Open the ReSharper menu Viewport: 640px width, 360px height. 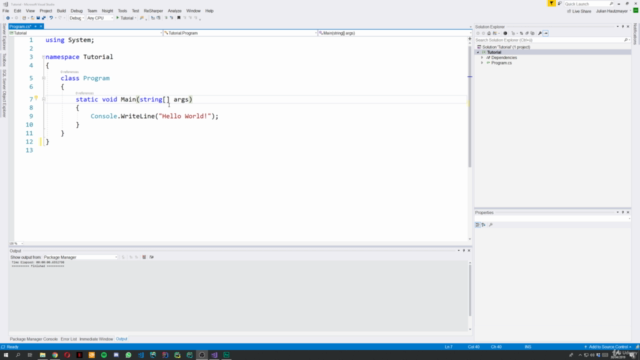pos(153,11)
